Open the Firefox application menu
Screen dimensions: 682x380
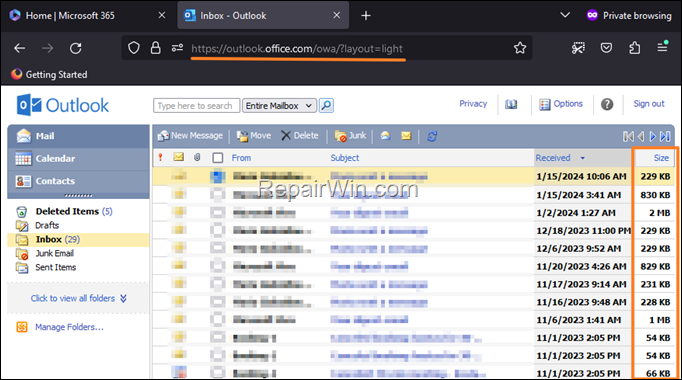click(662, 47)
